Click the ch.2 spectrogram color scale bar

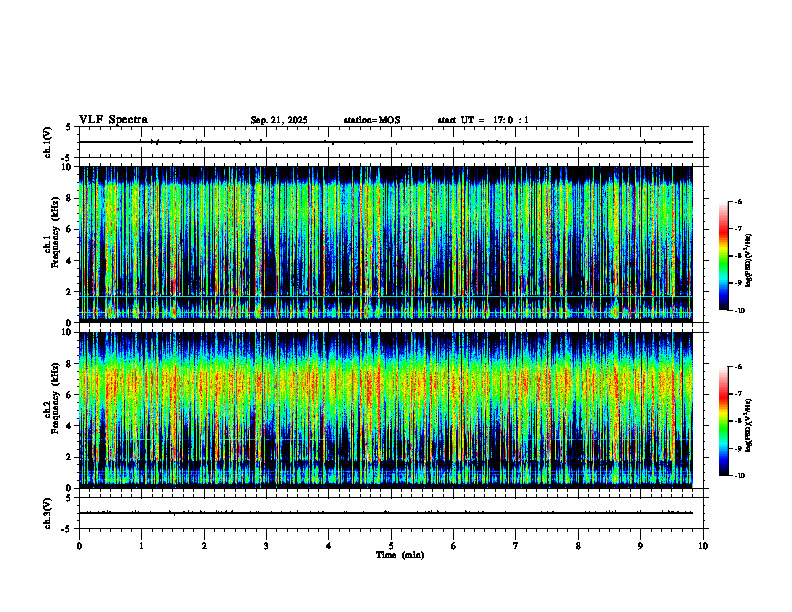click(723, 421)
